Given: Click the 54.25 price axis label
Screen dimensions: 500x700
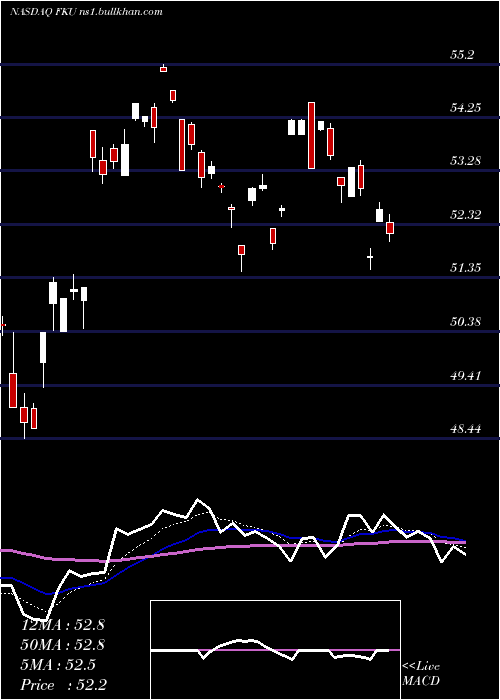Looking at the screenshot, I should pyautogui.click(x=465, y=108).
